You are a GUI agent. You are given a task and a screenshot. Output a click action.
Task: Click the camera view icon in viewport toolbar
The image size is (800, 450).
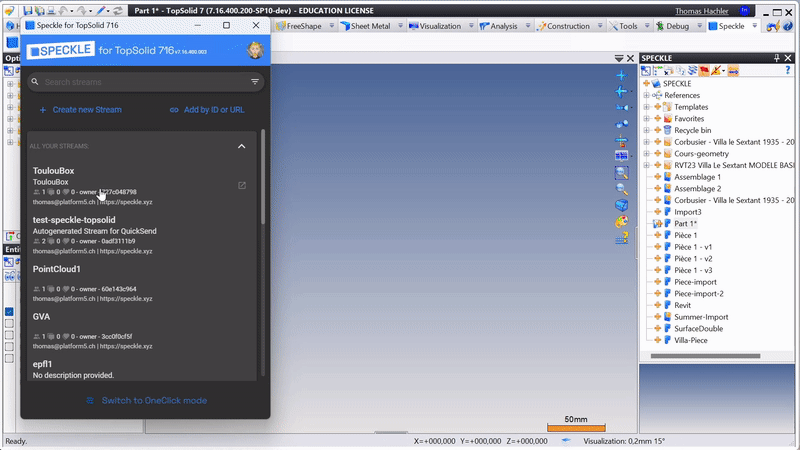tap(621, 108)
